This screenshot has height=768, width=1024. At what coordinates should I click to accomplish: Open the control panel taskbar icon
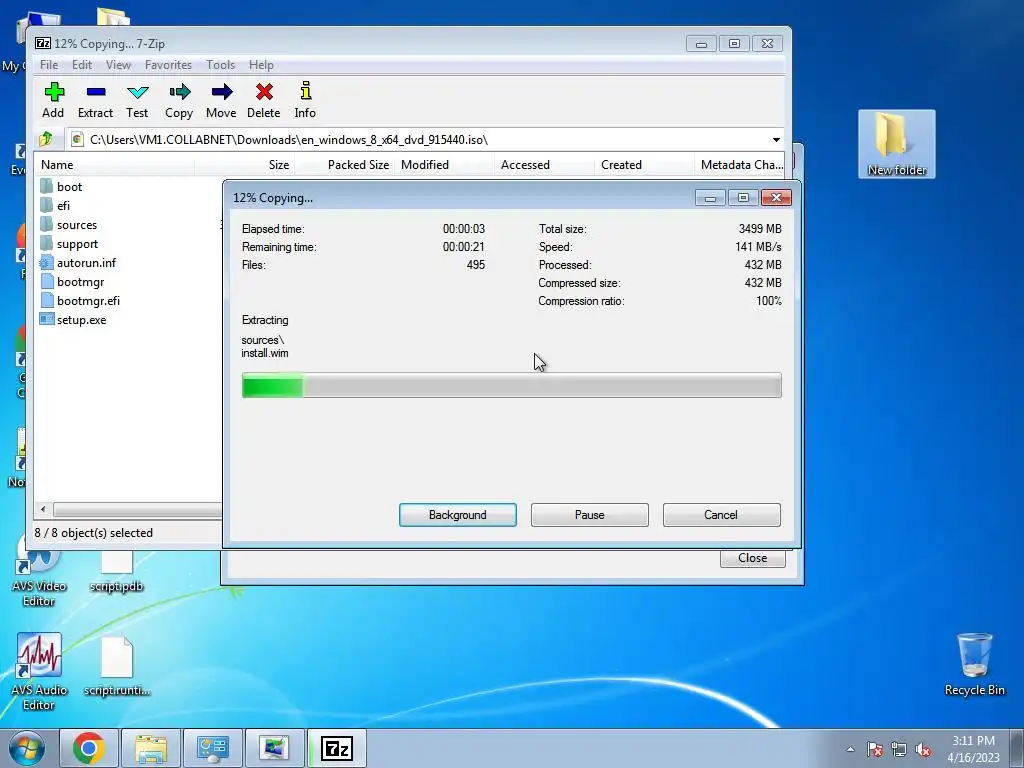[x=212, y=748]
